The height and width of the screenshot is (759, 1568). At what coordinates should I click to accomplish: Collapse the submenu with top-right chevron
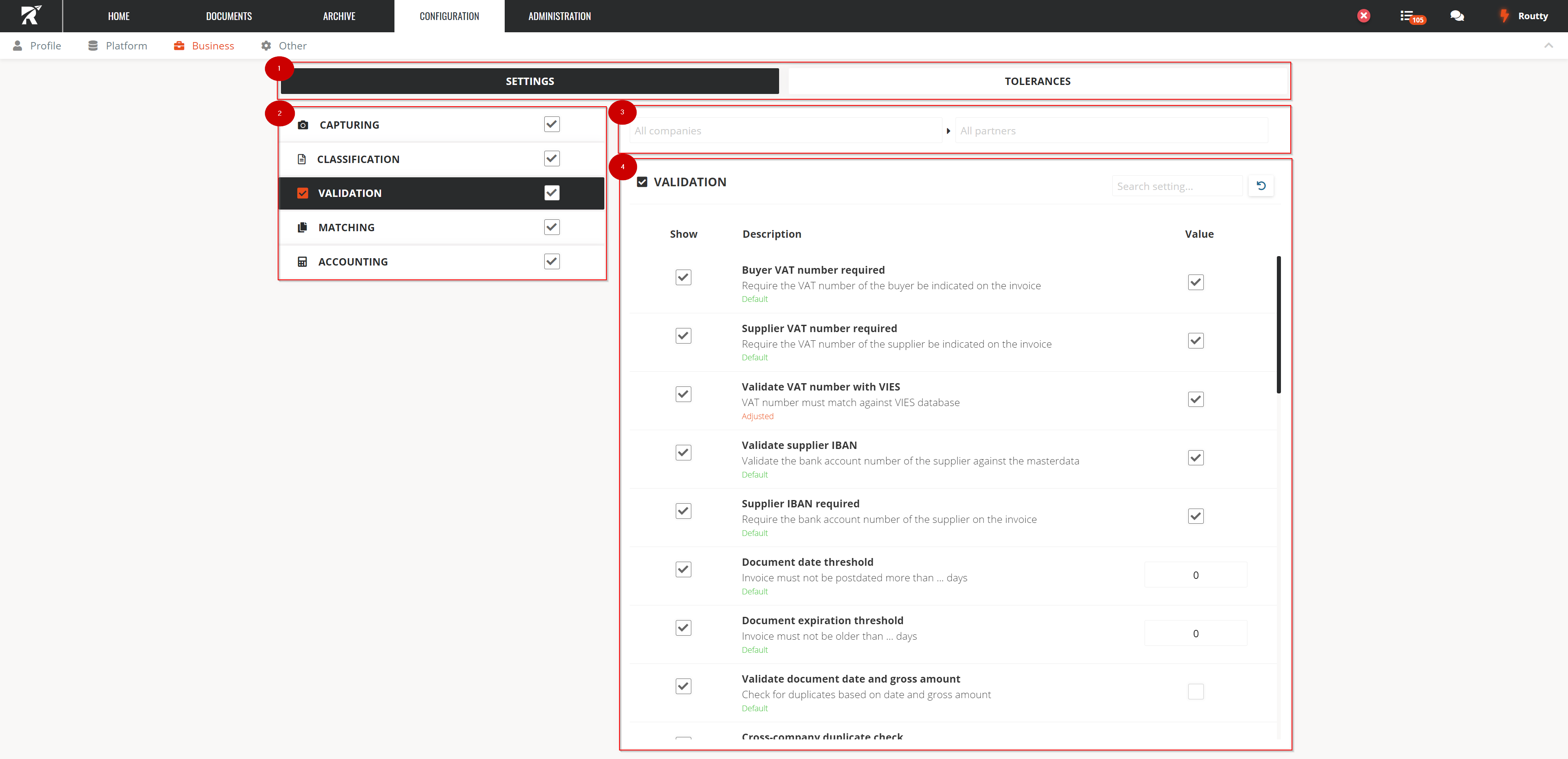1548,45
